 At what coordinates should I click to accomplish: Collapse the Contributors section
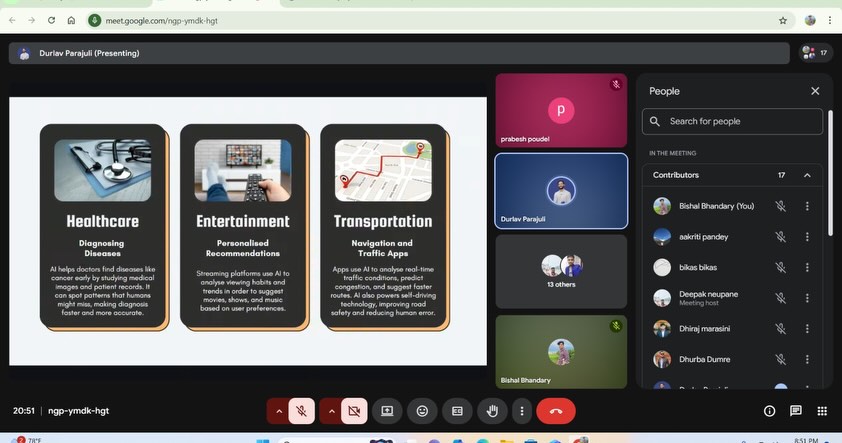coord(807,175)
